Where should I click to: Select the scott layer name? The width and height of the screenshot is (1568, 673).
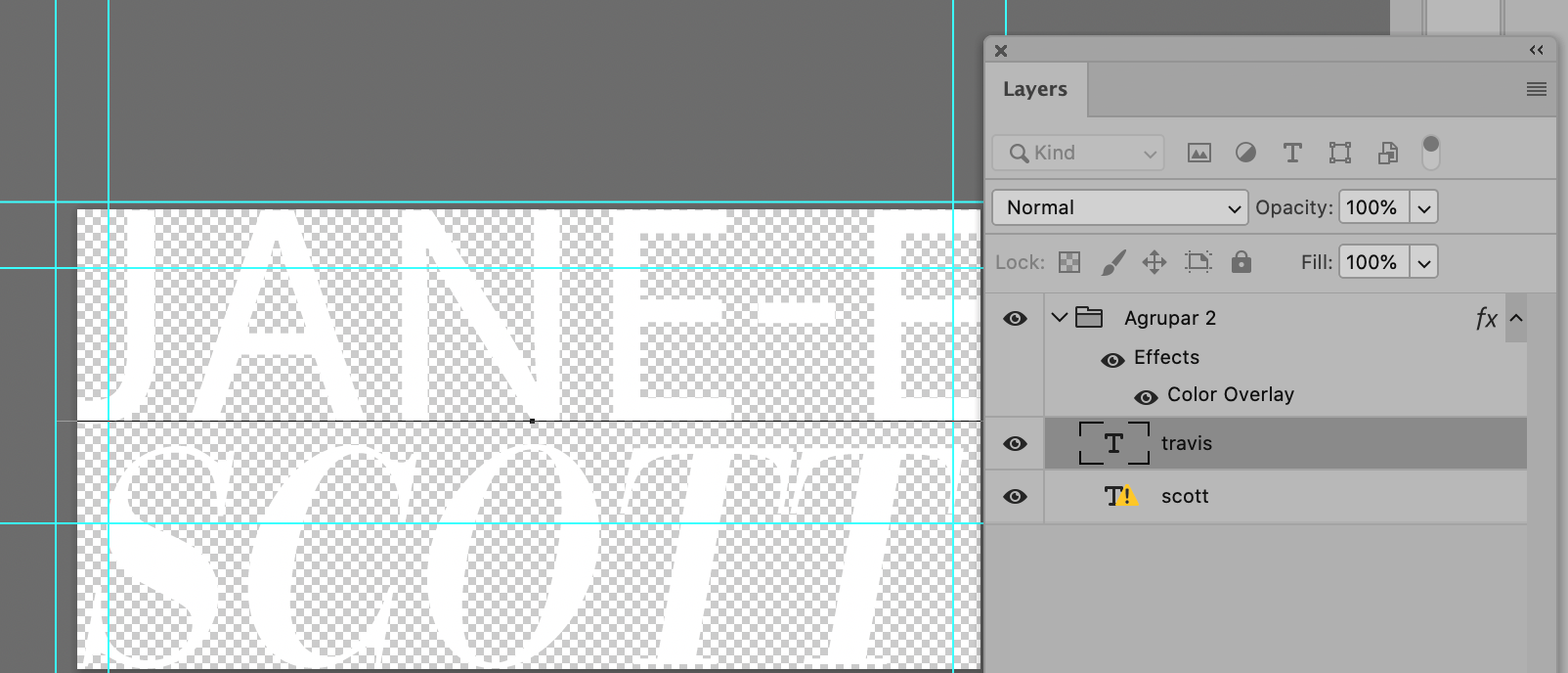point(1185,496)
